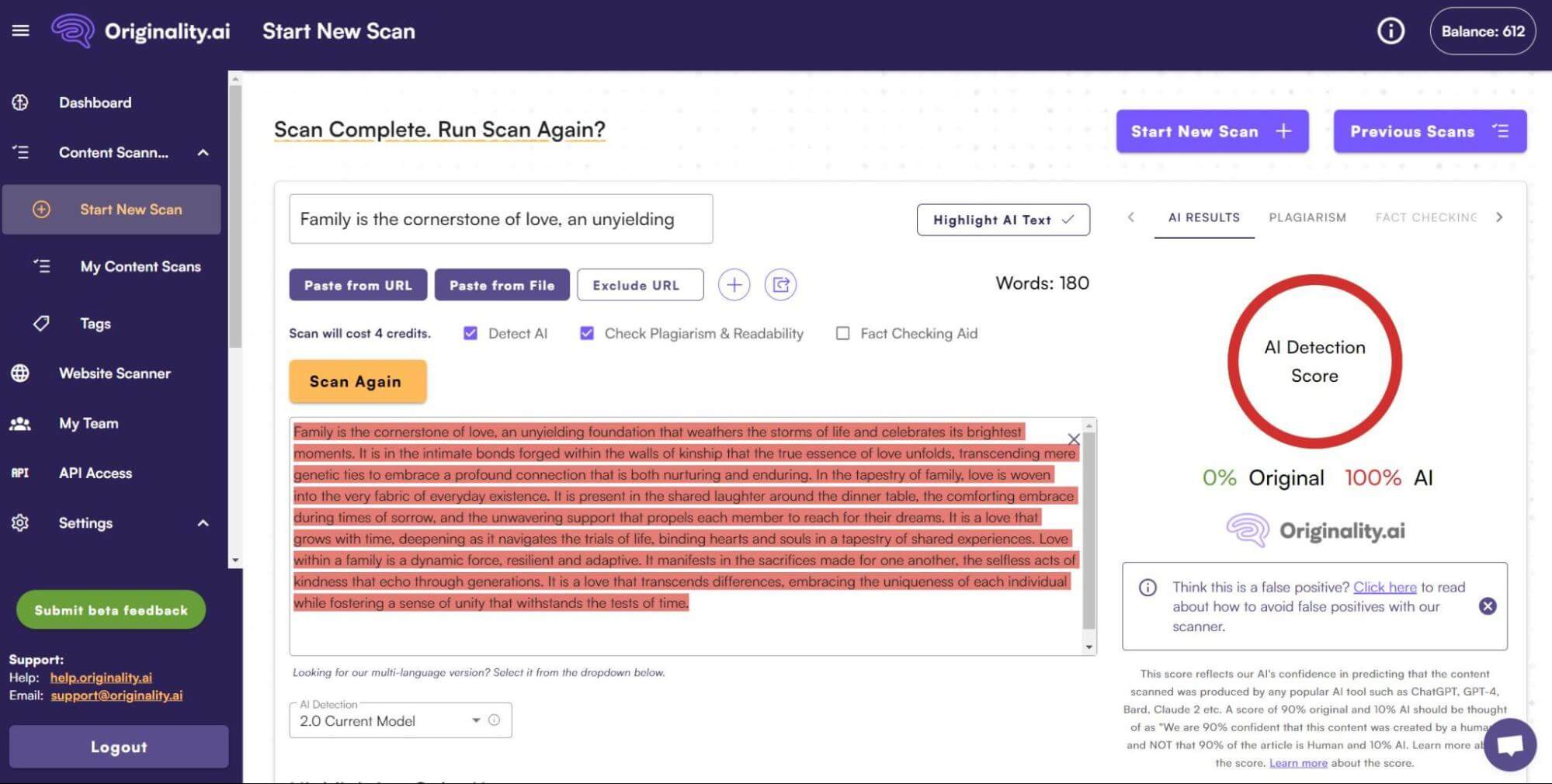Click the Dashboard globe icon
The image size is (1552, 784).
click(x=20, y=102)
